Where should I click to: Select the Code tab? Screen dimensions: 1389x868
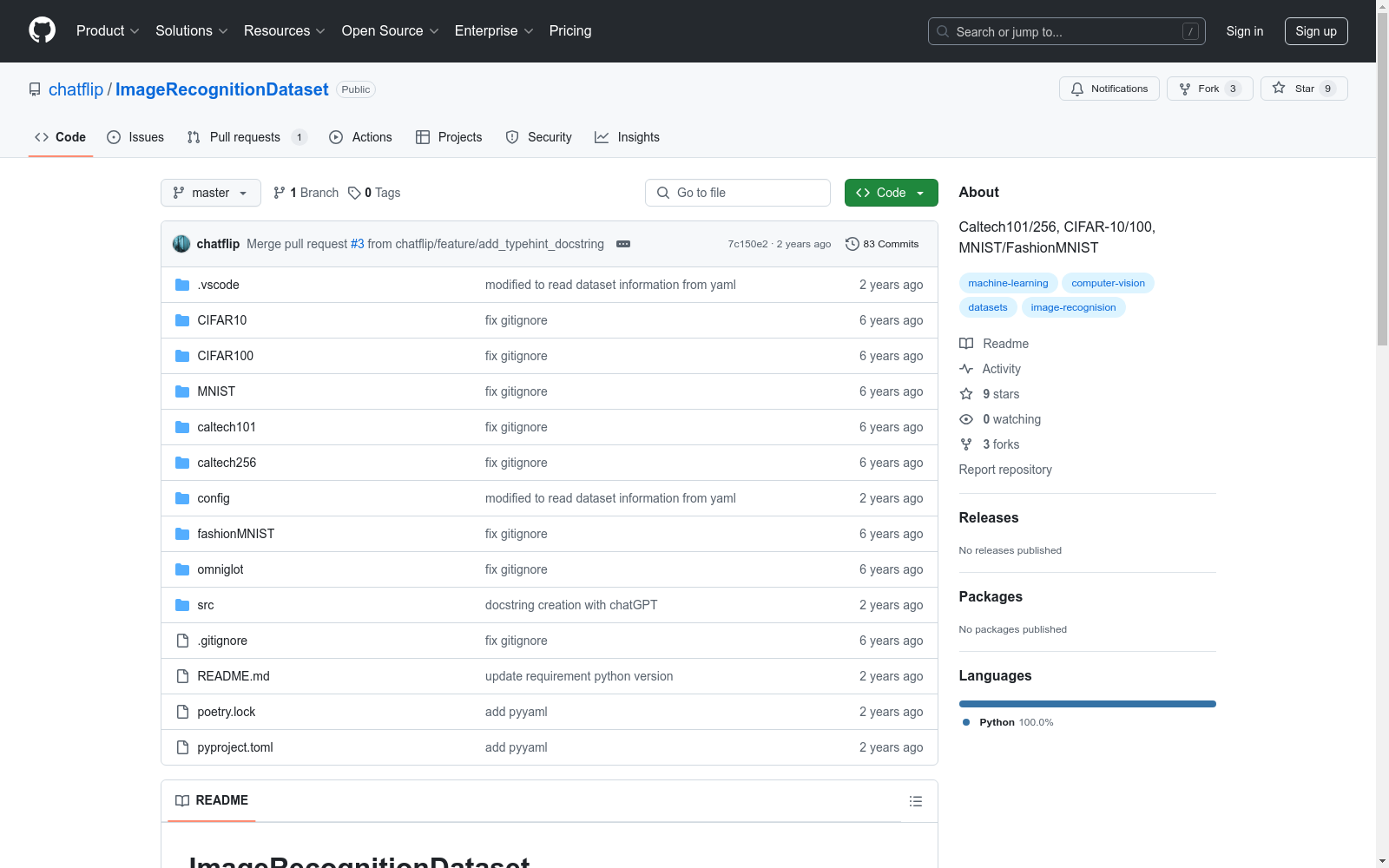click(61, 137)
